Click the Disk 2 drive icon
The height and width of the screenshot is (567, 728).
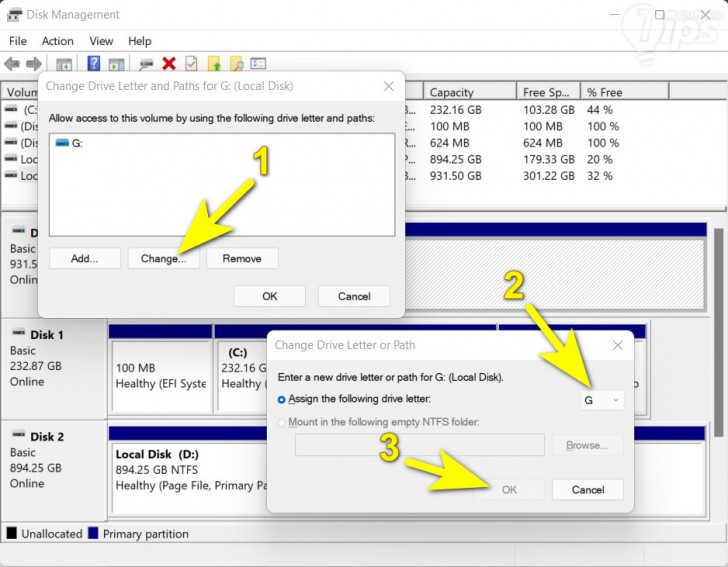point(19,435)
